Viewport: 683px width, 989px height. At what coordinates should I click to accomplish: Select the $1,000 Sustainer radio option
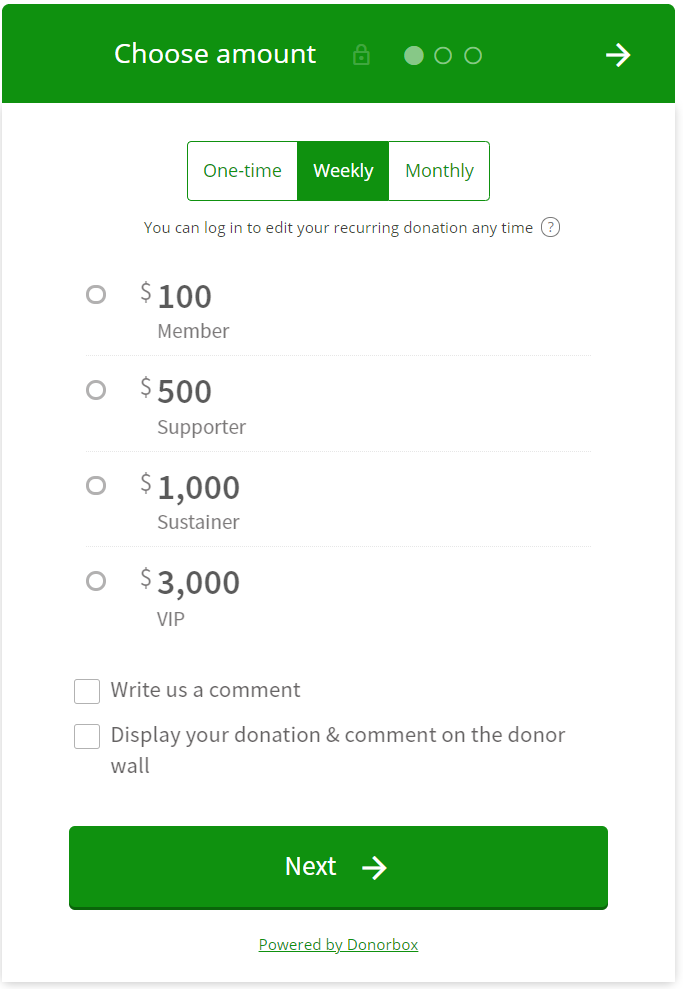coord(96,485)
